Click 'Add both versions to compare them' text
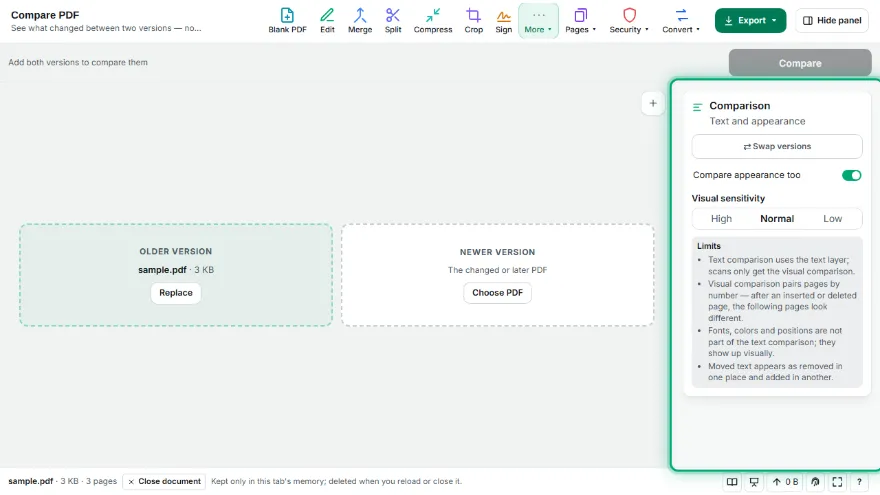Screen dimensions: 880x495 (x=78, y=62)
